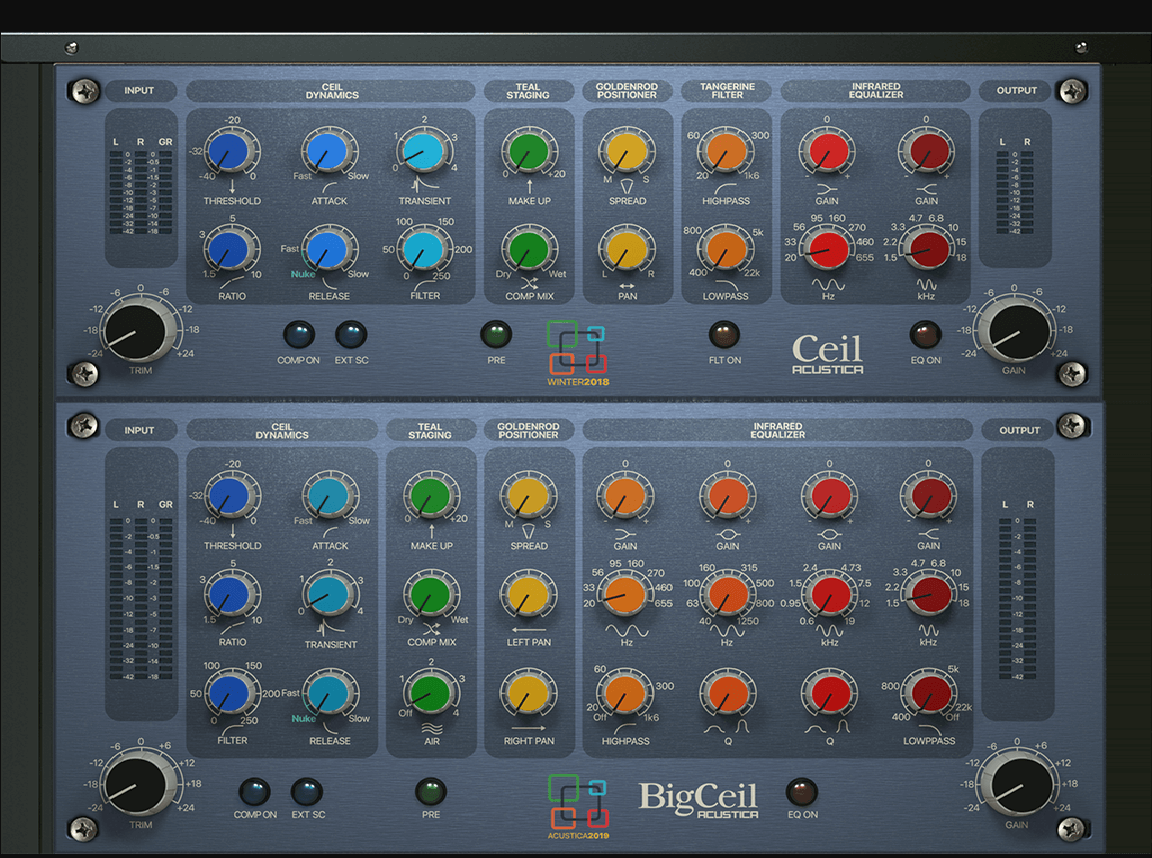Click BigCeil low band Hz orange knob
Screen dimensions: 1152x858
[x=625, y=594]
